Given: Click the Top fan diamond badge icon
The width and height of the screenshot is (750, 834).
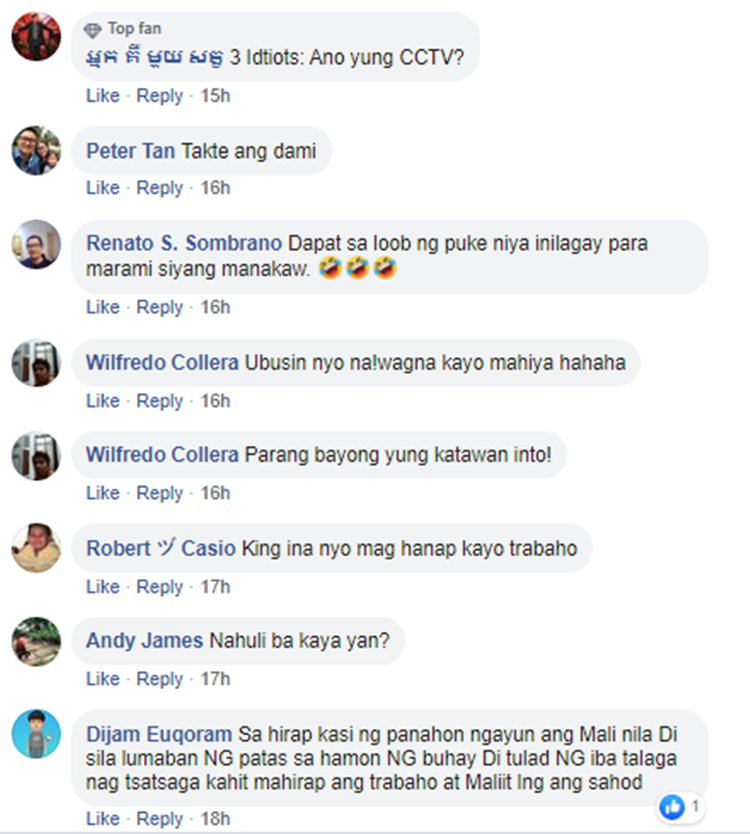Looking at the screenshot, I should click(93, 30).
